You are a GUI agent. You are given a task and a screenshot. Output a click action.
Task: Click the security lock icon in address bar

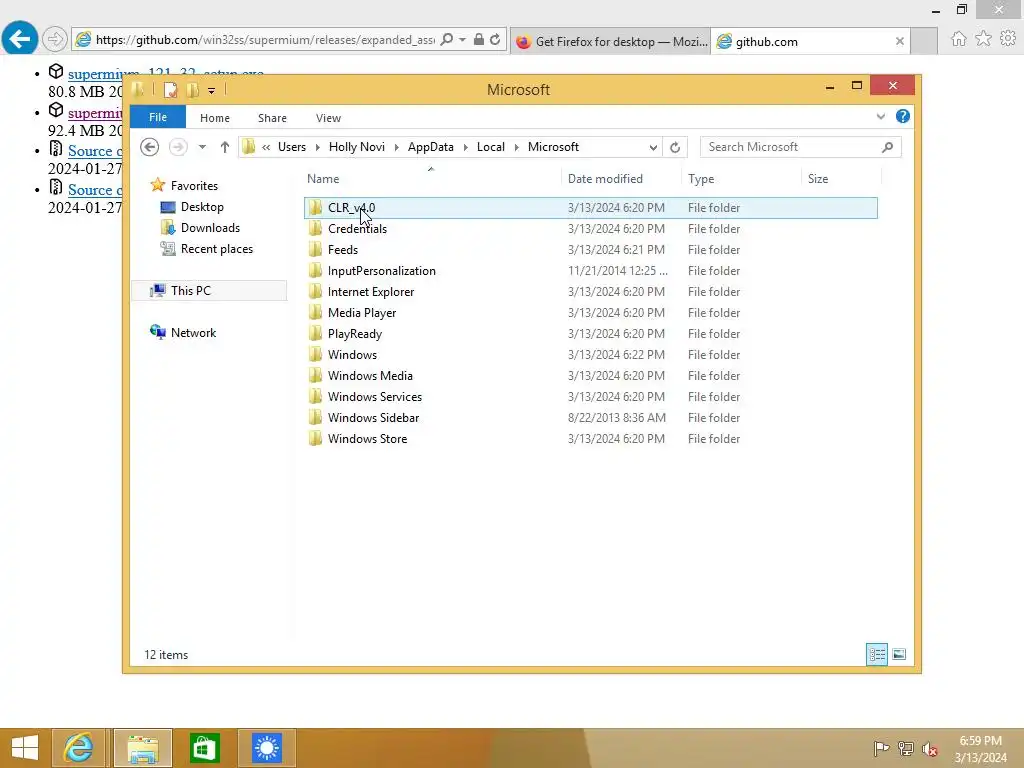click(479, 40)
